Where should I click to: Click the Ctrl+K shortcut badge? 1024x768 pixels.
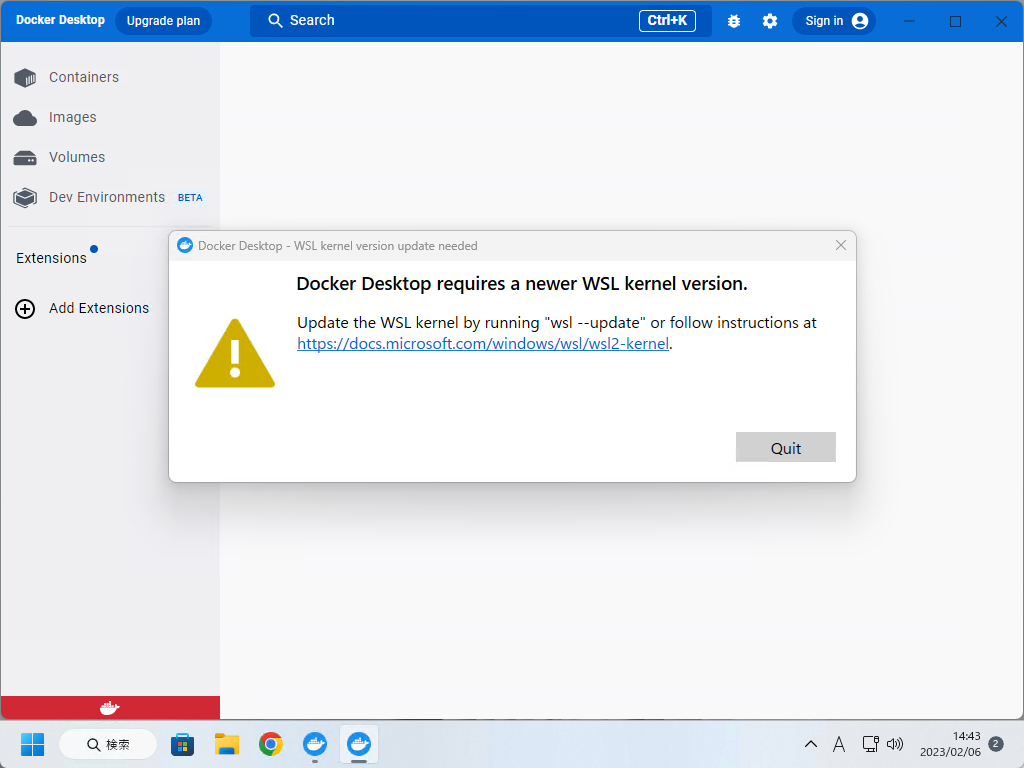(667, 21)
